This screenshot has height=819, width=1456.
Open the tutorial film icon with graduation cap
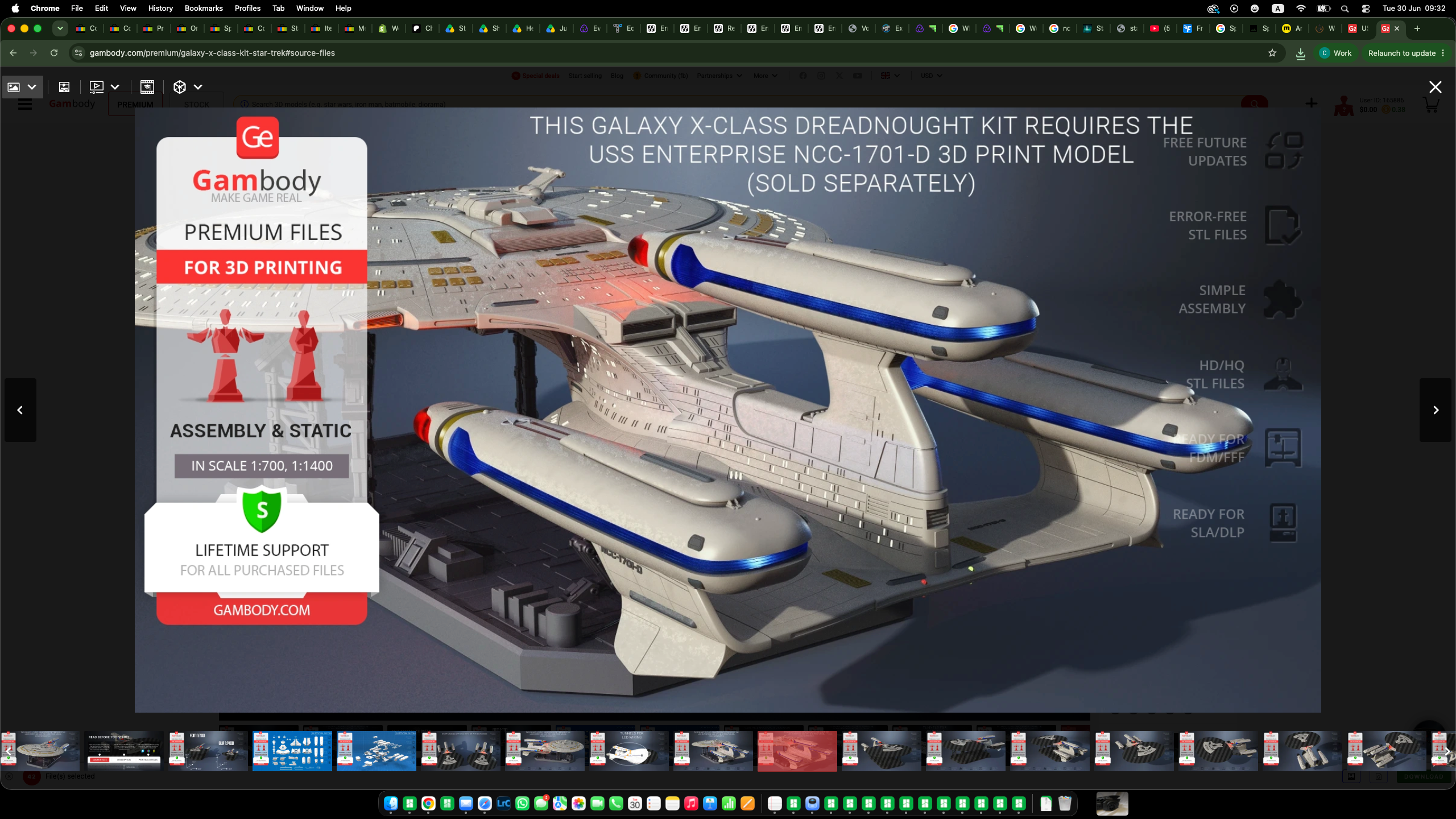[147, 87]
